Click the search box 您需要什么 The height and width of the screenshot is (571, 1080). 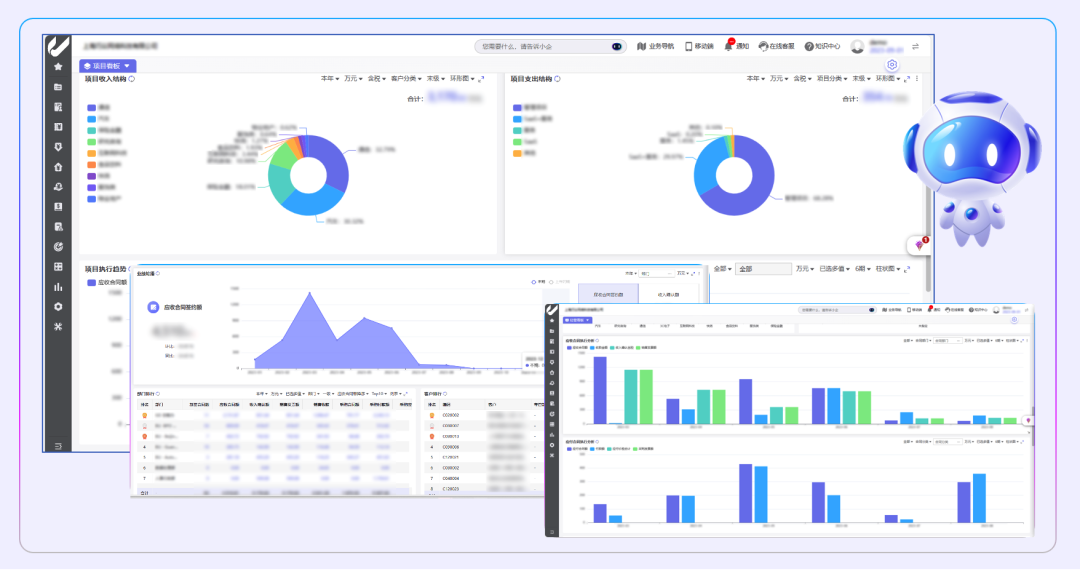pos(545,46)
